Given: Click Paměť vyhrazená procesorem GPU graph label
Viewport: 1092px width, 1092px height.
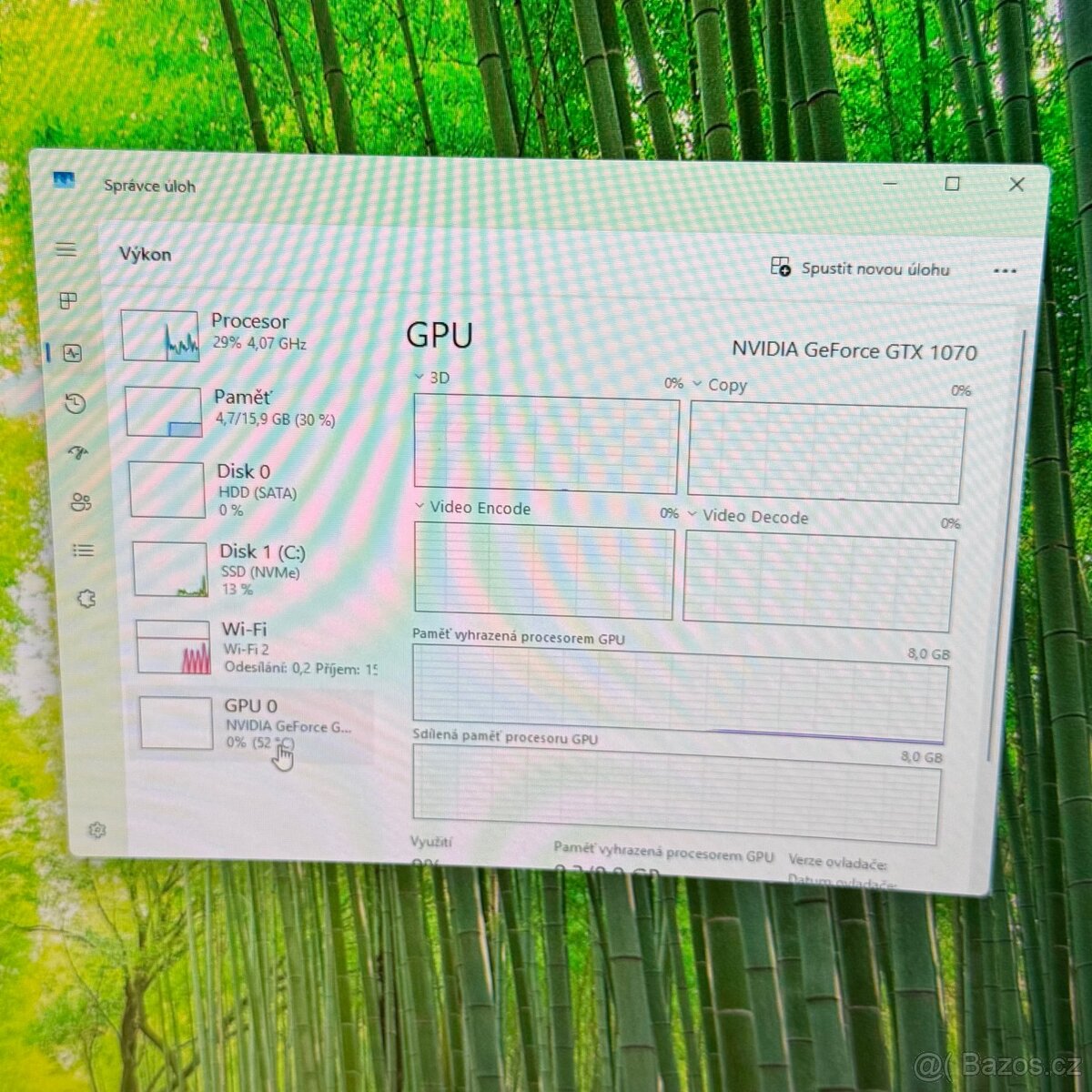Looking at the screenshot, I should pyautogui.click(x=519, y=637).
